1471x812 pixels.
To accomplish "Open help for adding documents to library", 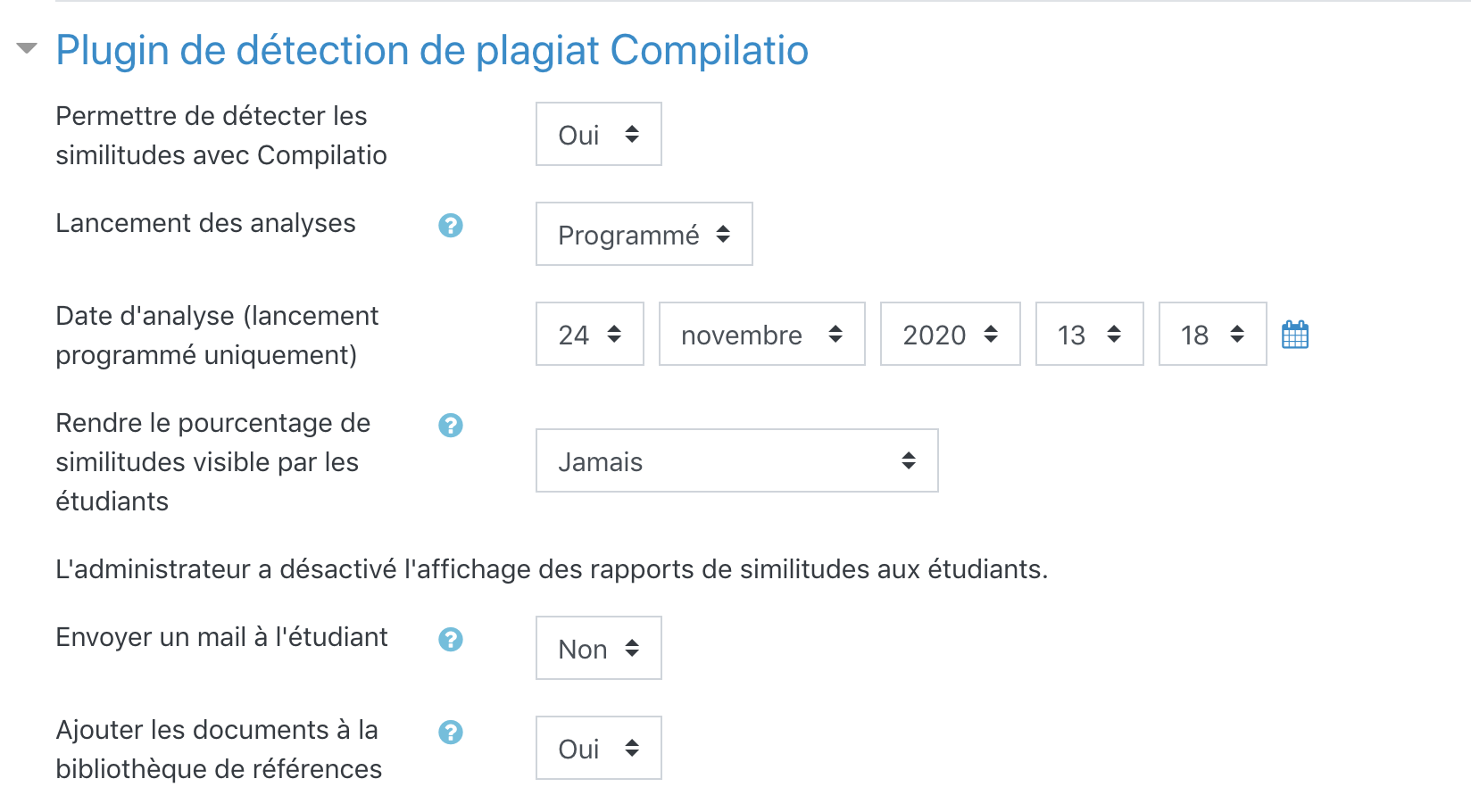I will [x=451, y=733].
